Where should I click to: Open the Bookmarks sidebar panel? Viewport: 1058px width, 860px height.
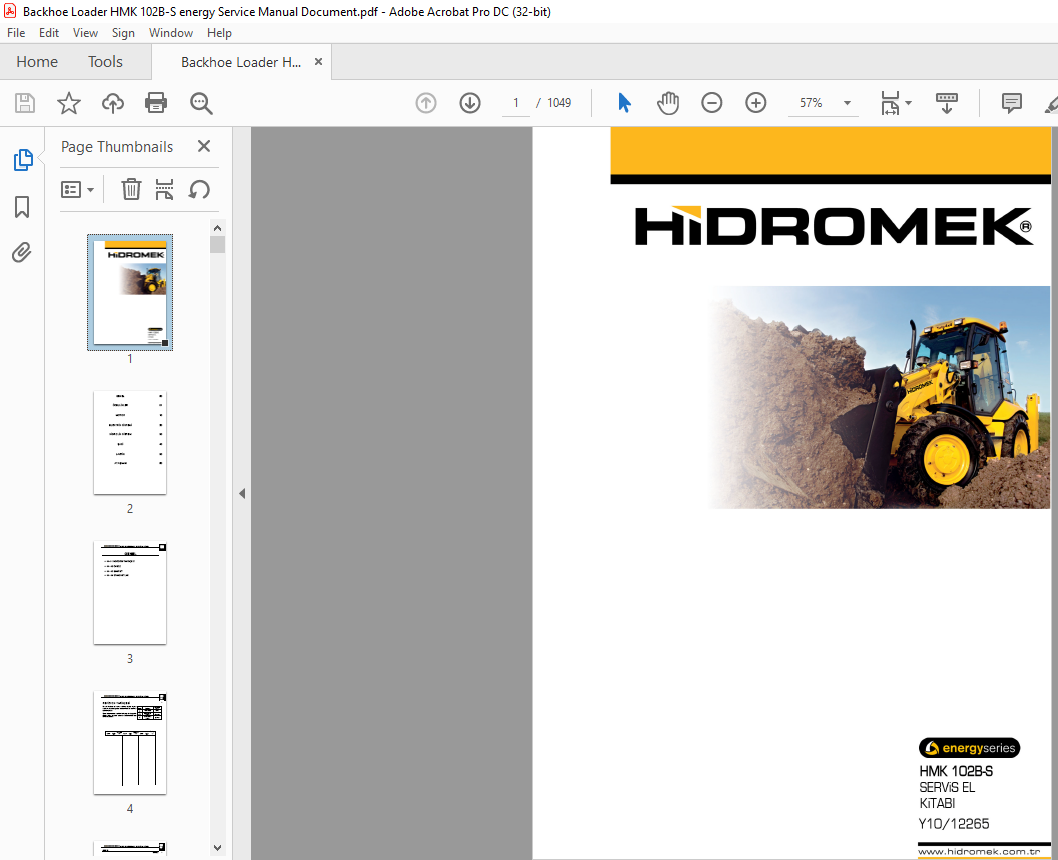pyautogui.click(x=22, y=207)
